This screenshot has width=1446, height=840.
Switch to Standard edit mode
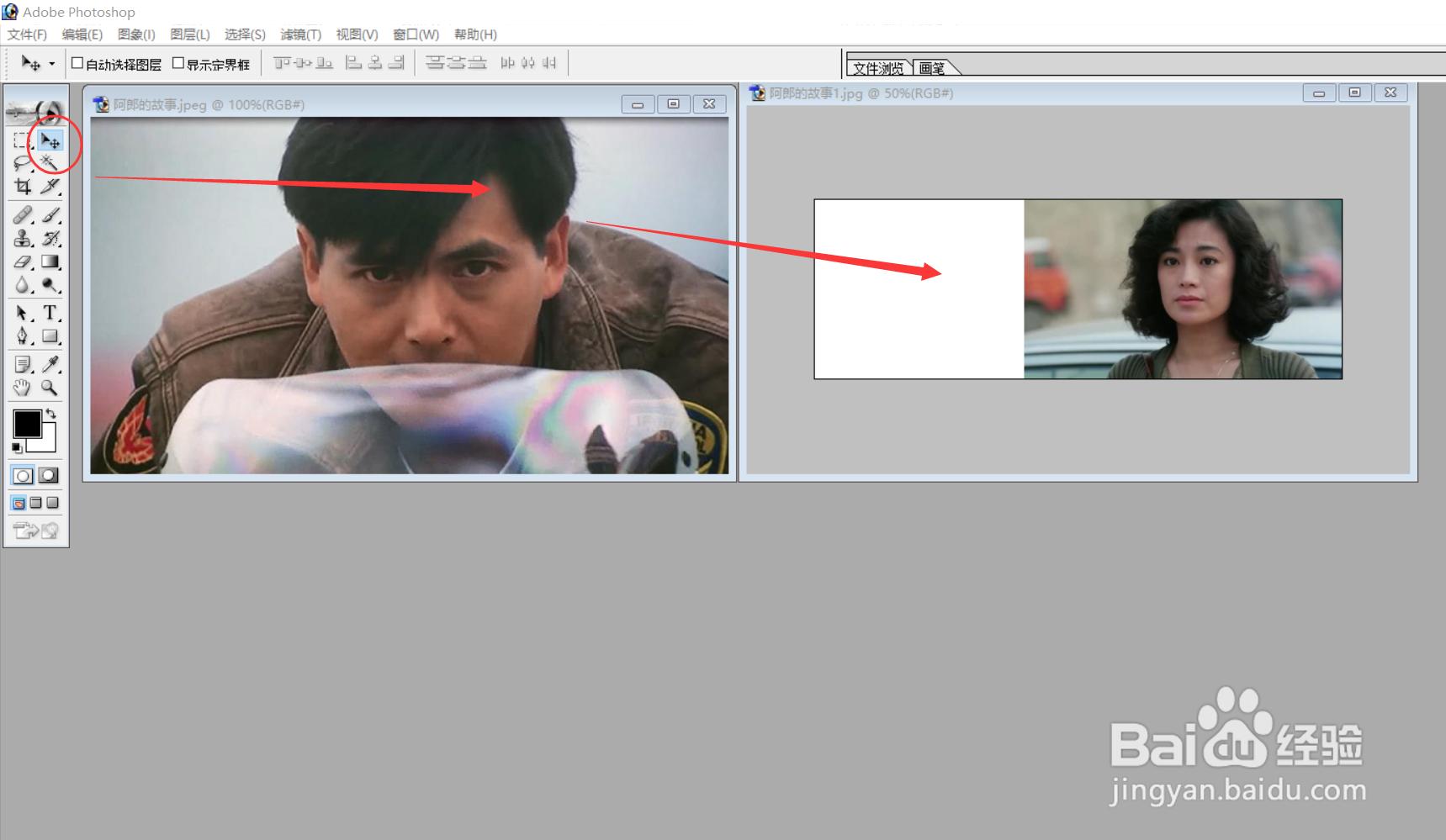[23, 476]
